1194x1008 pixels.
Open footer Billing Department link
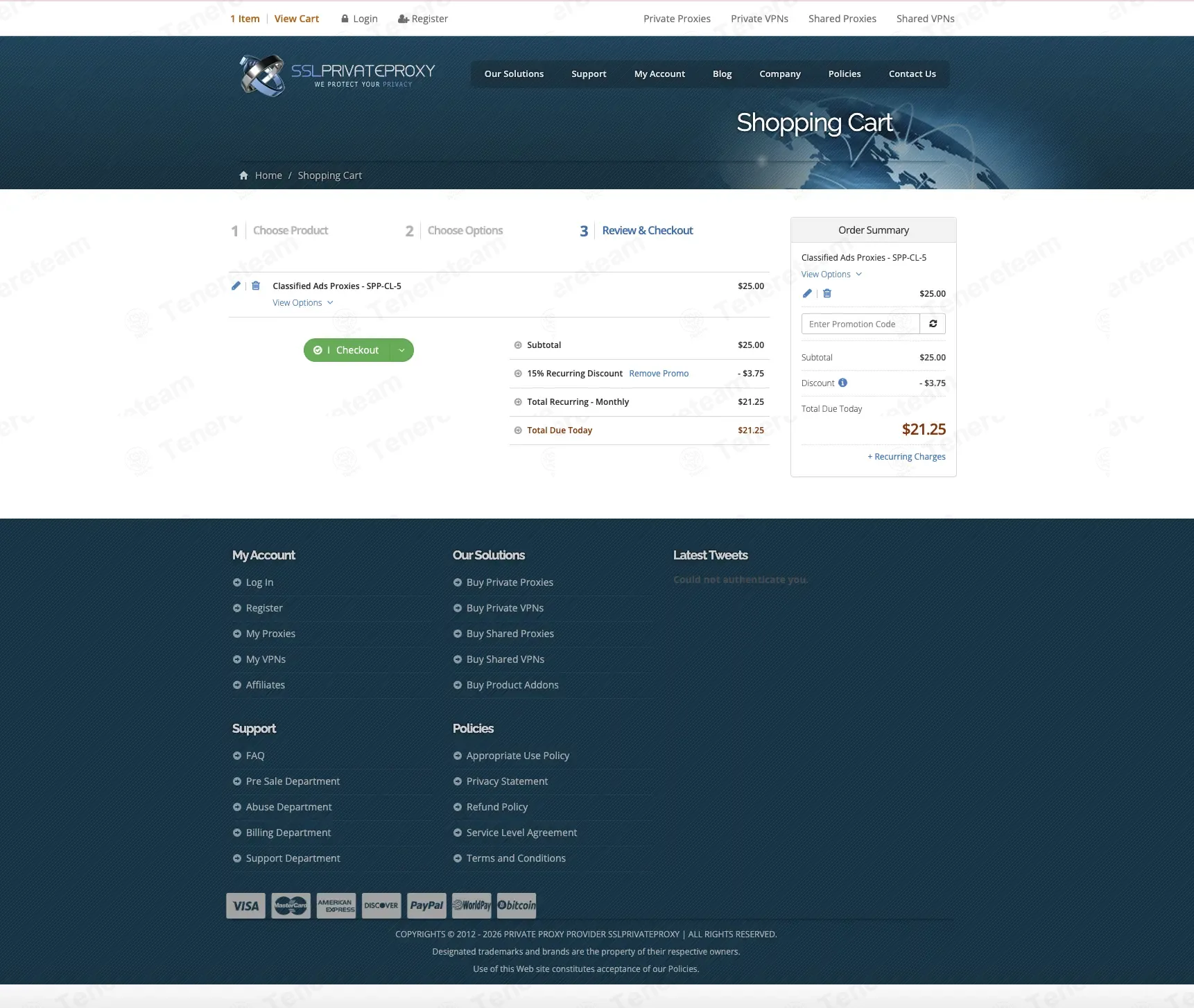click(288, 833)
